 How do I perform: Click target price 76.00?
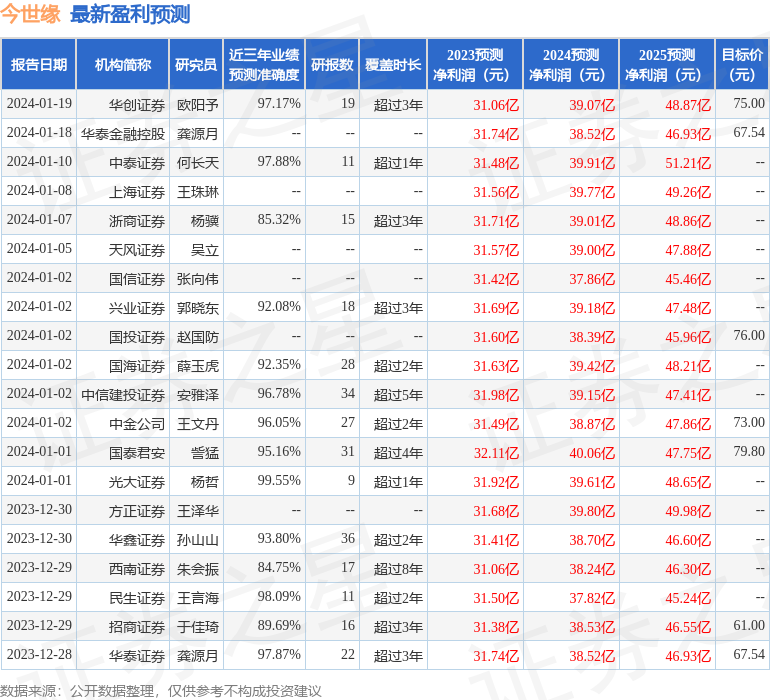pyautogui.click(x=749, y=335)
